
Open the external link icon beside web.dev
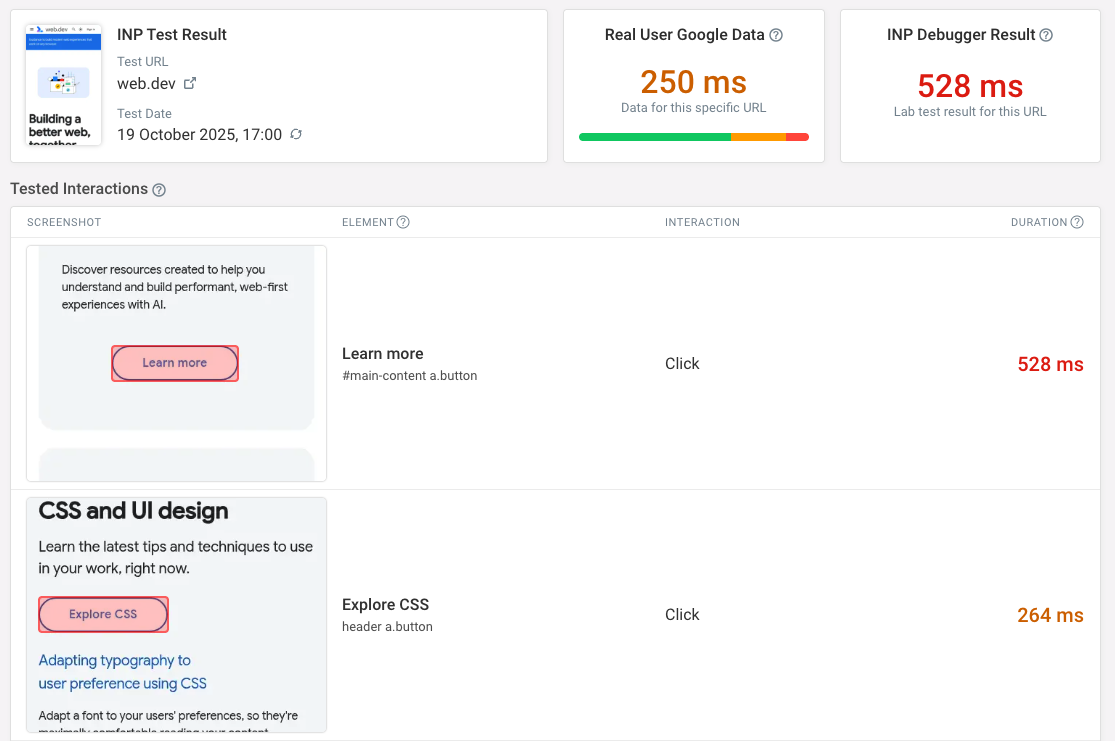pos(190,83)
